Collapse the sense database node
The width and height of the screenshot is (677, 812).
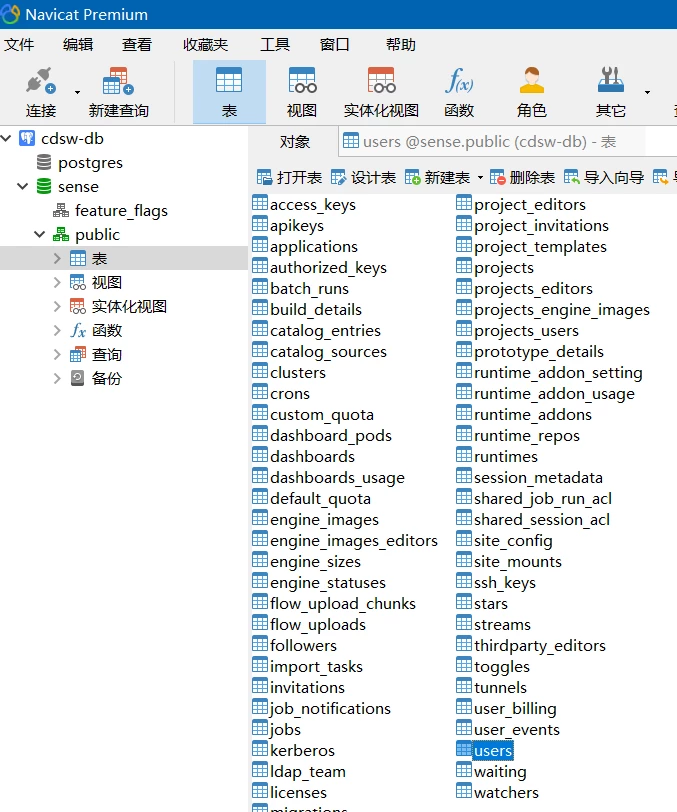click(x=22, y=186)
